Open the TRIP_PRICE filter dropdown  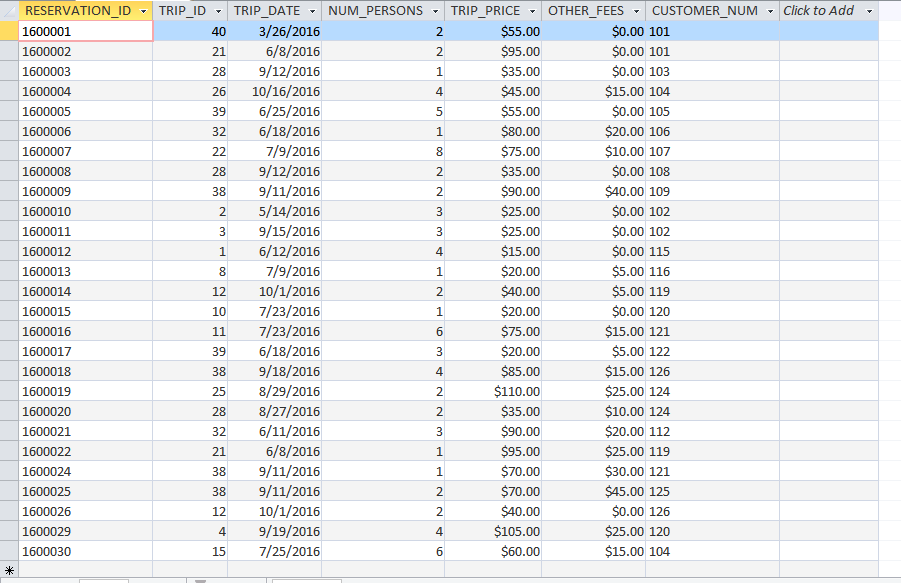(532, 11)
